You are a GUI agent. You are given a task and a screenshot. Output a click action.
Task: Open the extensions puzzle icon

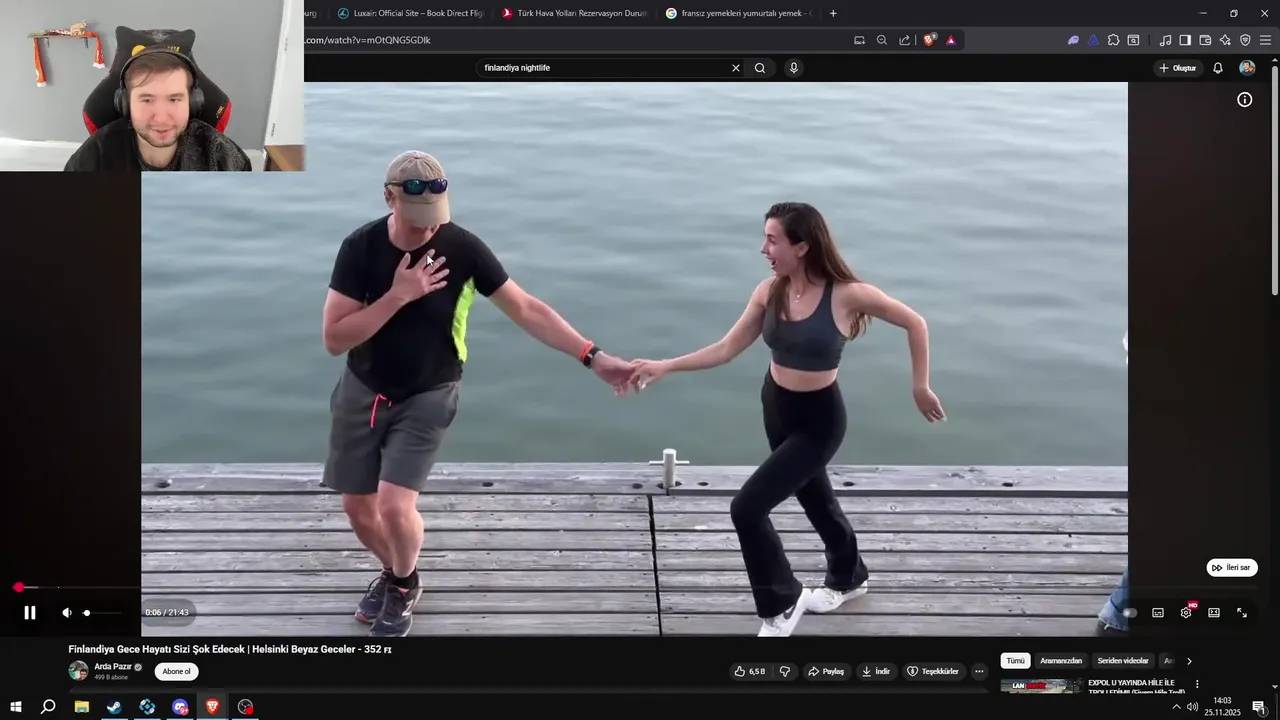(1113, 40)
